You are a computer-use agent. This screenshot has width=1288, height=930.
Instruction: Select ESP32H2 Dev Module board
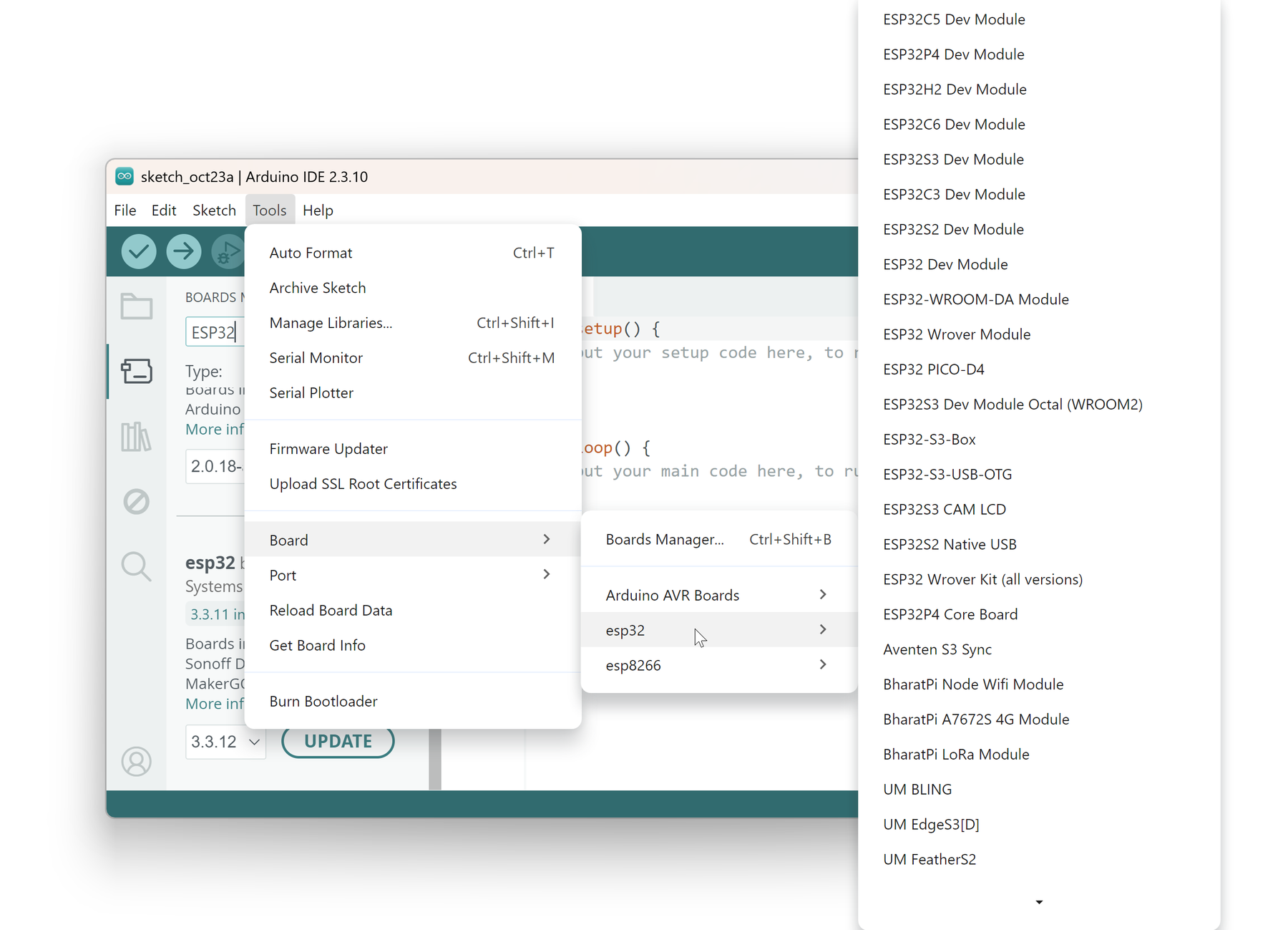point(1039,89)
